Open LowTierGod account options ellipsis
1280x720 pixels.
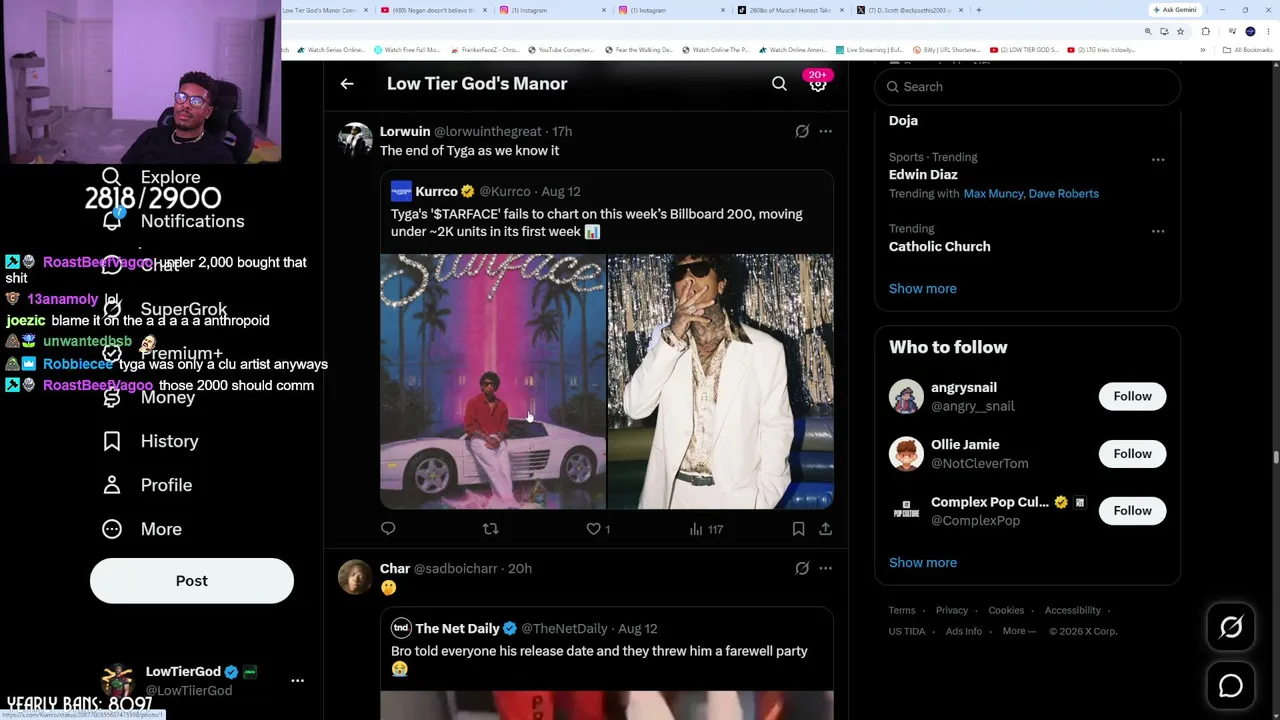(x=297, y=680)
